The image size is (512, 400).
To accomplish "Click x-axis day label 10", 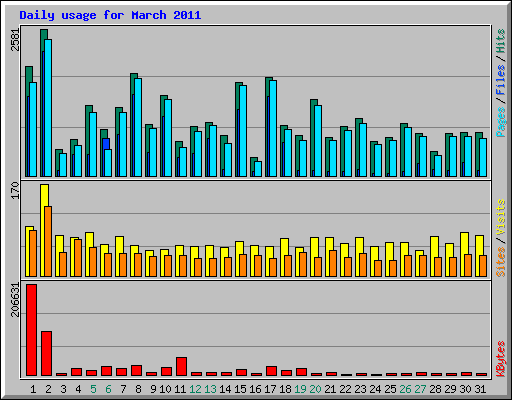I will 165,389.
